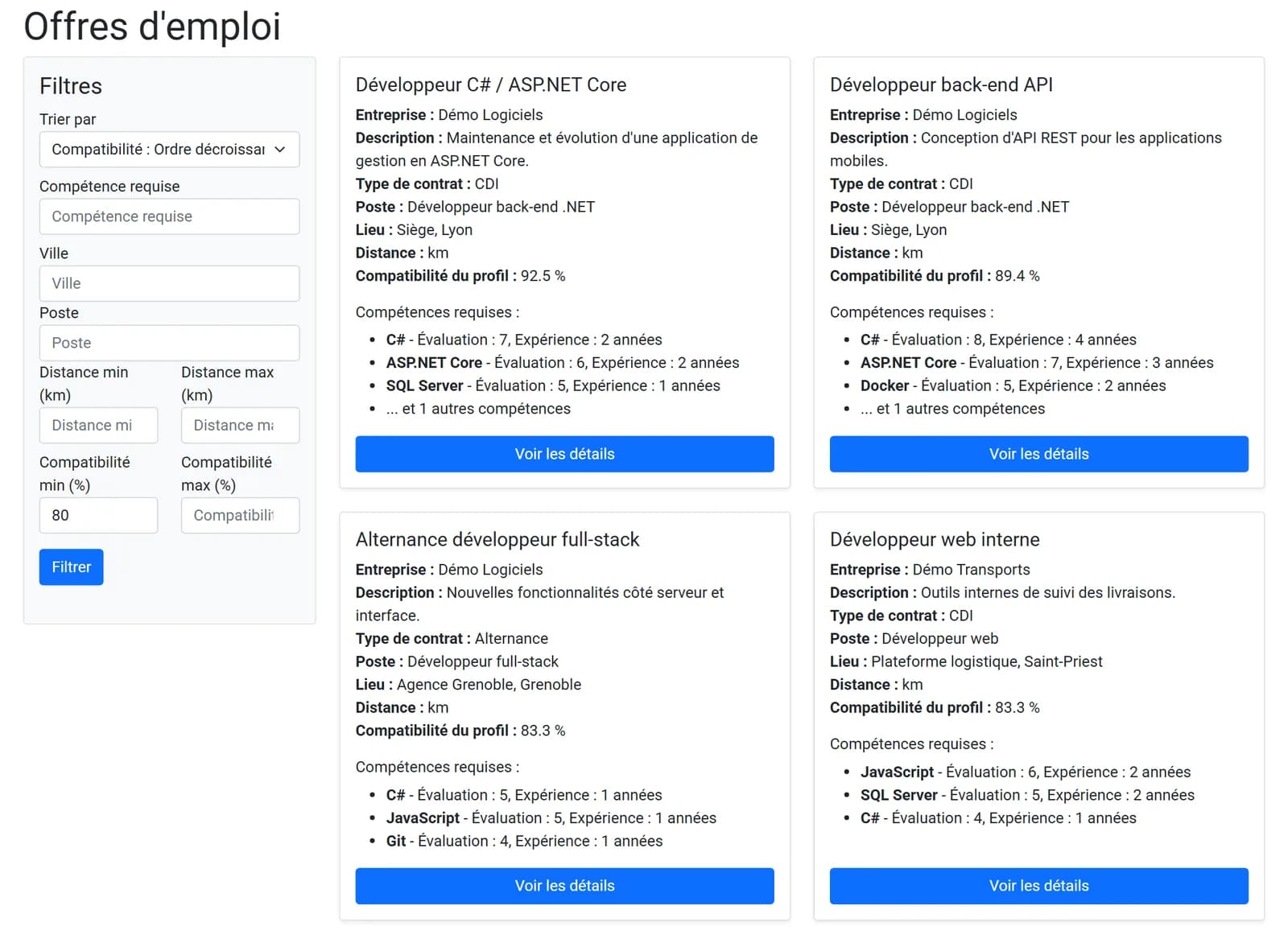Click the Git skill requirement line
The width and height of the screenshot is (1288, 935).
(524, 841)
